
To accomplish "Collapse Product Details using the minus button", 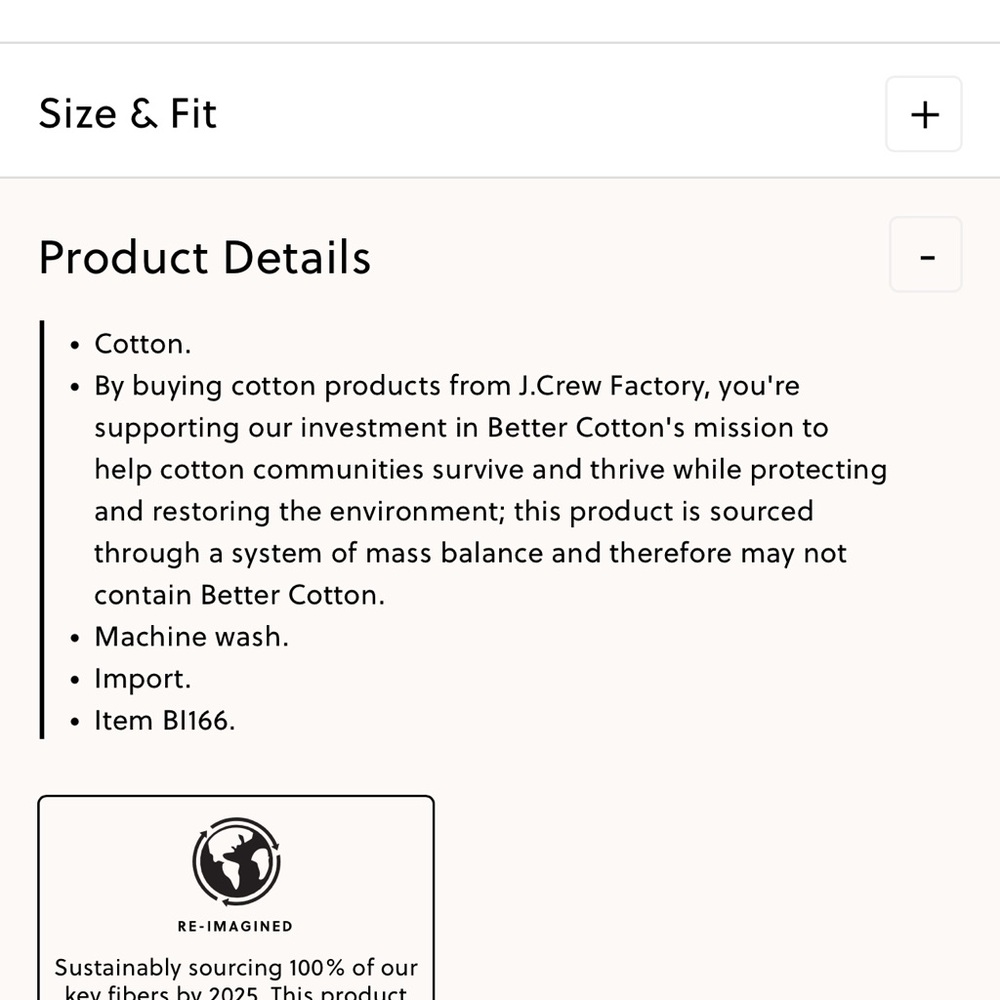I will pos(926,255).
